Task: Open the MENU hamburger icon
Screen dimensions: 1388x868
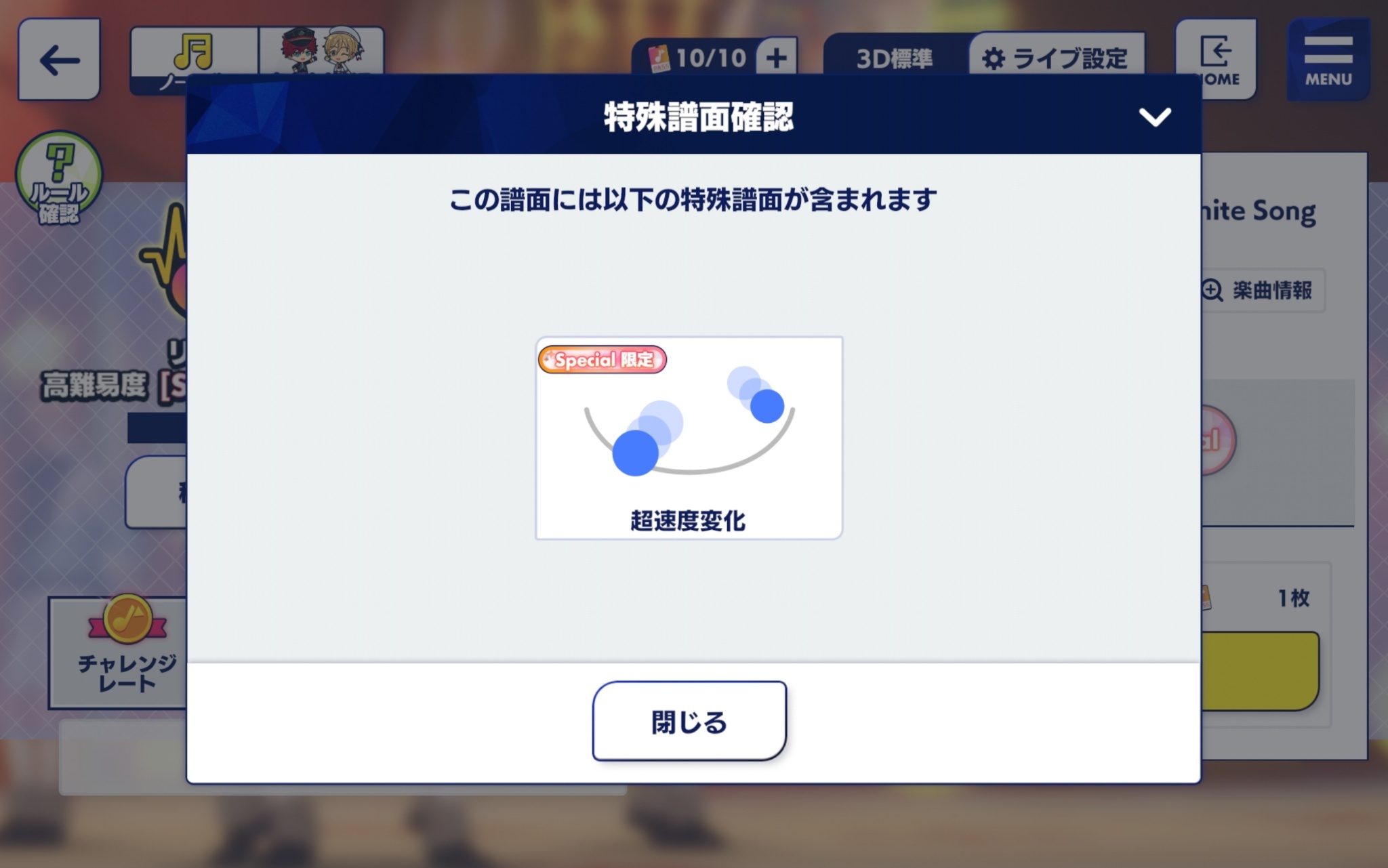Action: 1328,60
